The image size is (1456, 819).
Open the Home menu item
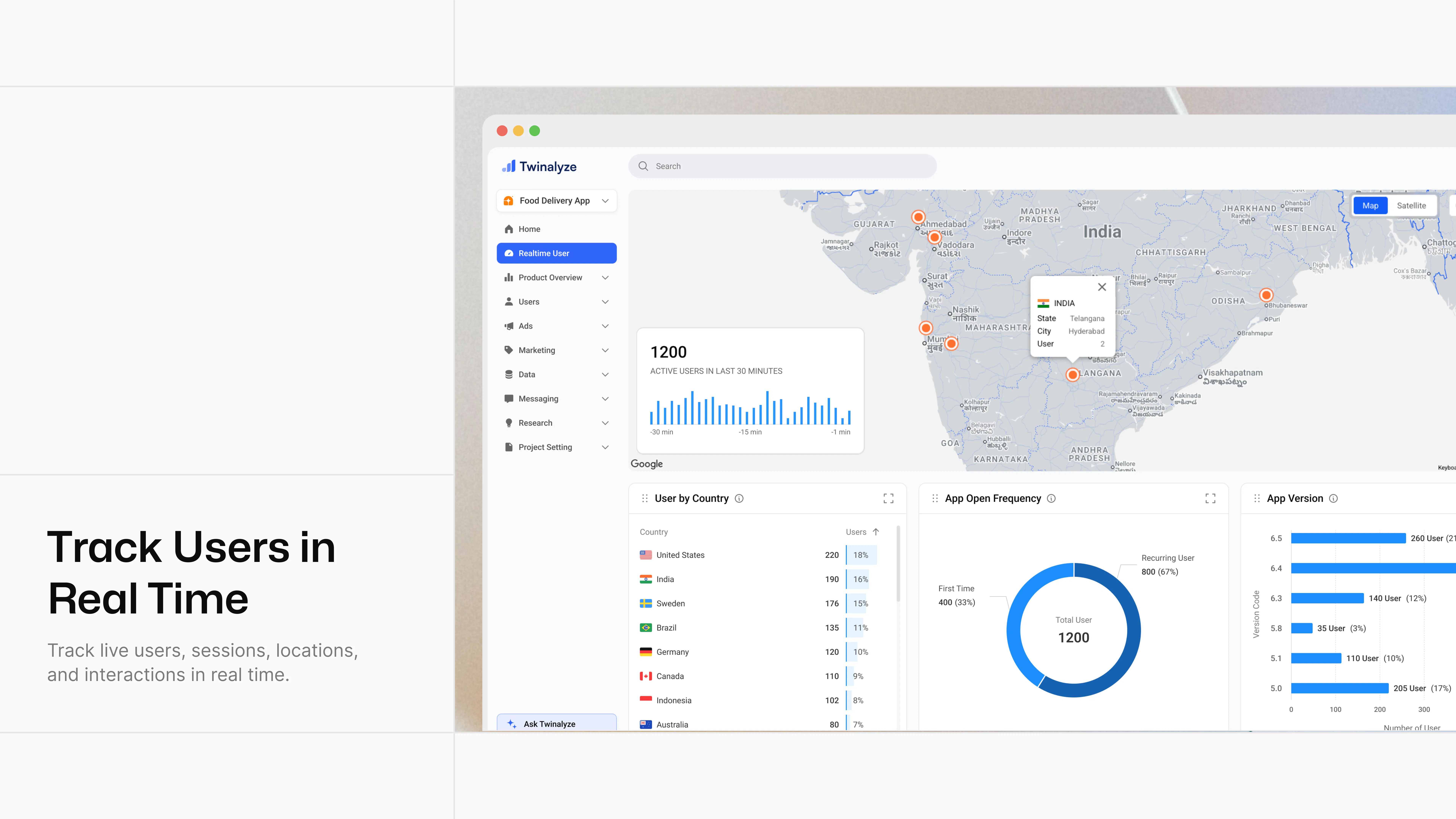[x=557, y=229]
